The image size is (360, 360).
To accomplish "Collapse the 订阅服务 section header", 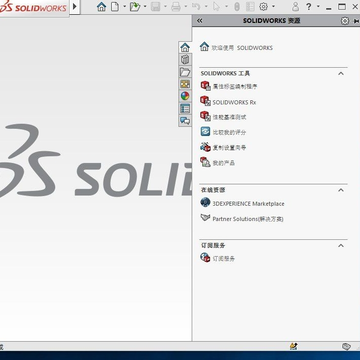I will (341, 245).
